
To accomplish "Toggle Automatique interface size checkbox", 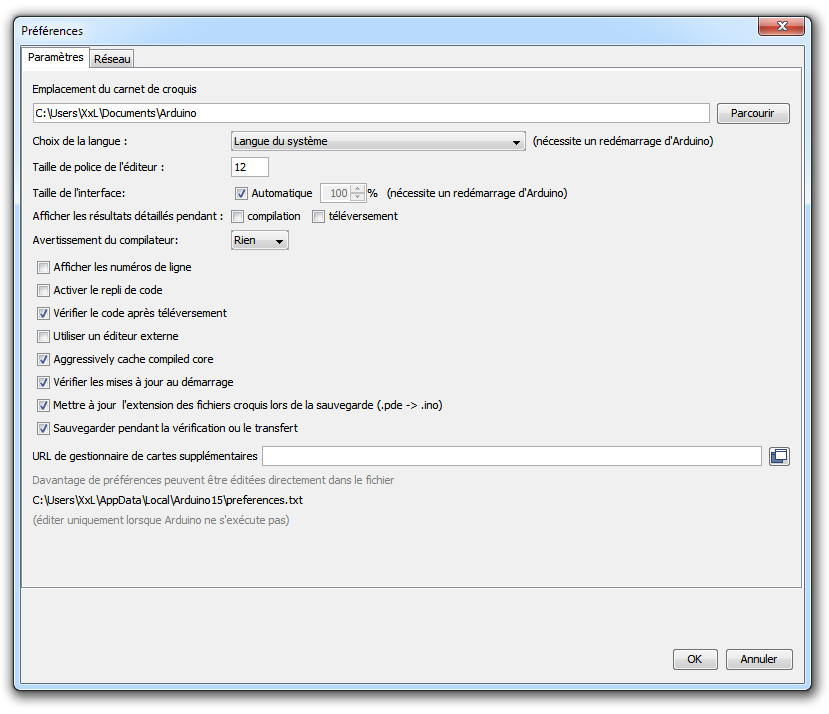I will 241,194.
